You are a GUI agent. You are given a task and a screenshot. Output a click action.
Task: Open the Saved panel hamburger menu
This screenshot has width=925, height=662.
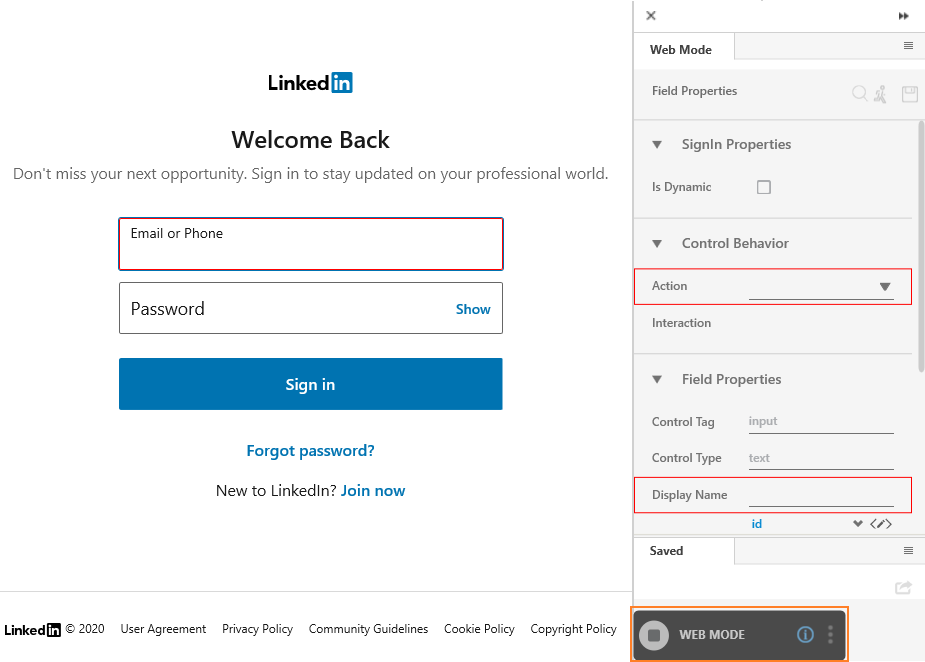(908, 550)
